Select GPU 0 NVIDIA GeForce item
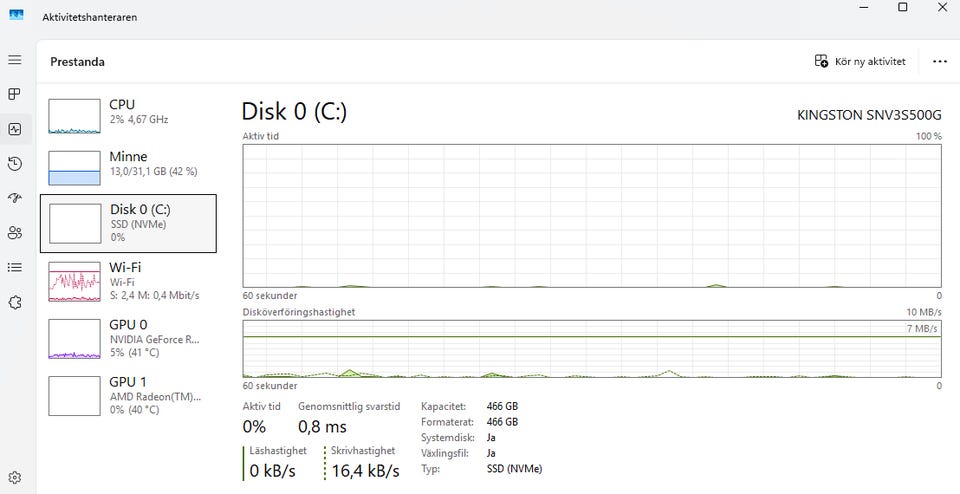 [x=128, y=339]
